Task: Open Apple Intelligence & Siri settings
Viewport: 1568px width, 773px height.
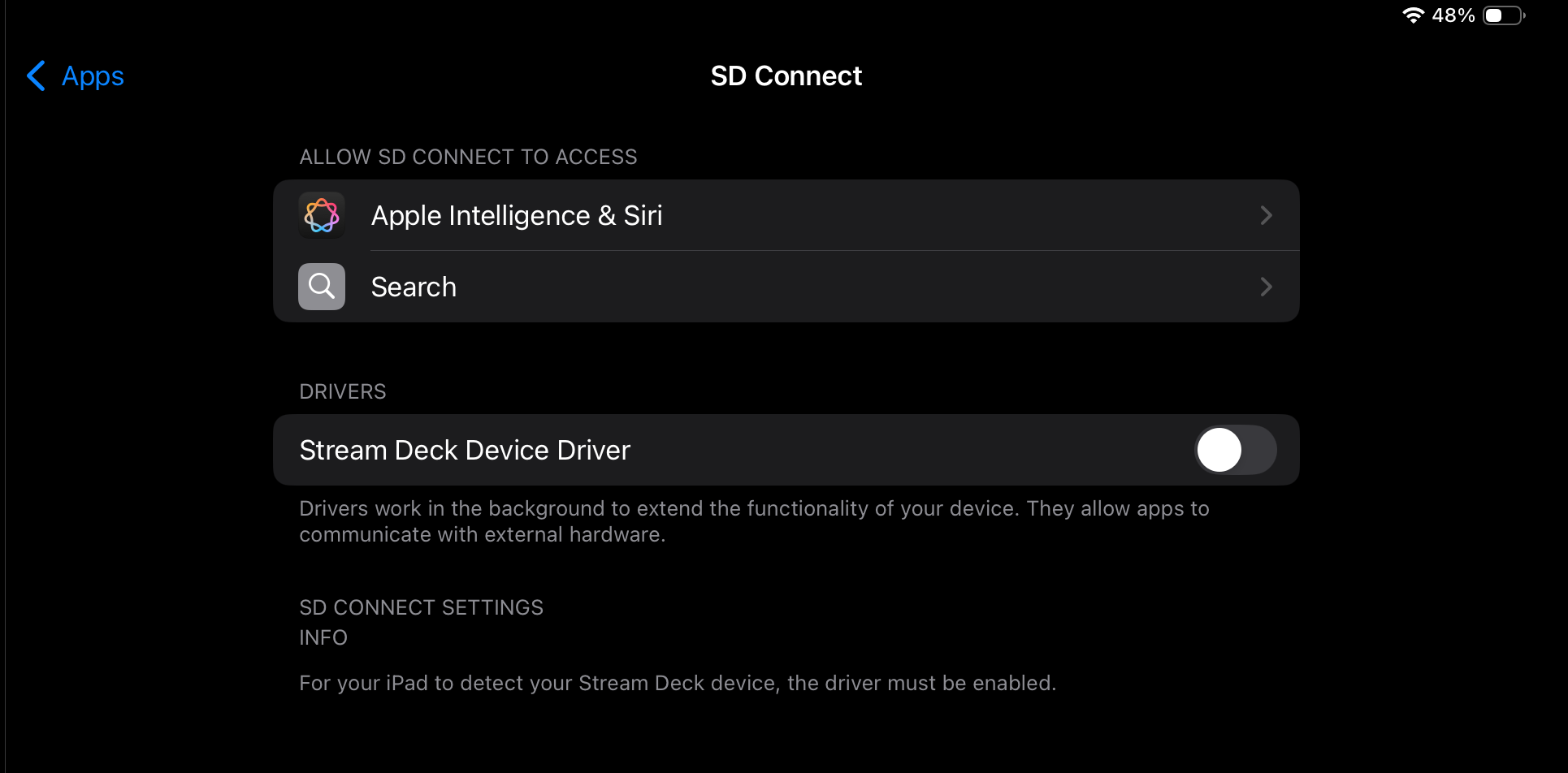Action: tap(786, 215)
